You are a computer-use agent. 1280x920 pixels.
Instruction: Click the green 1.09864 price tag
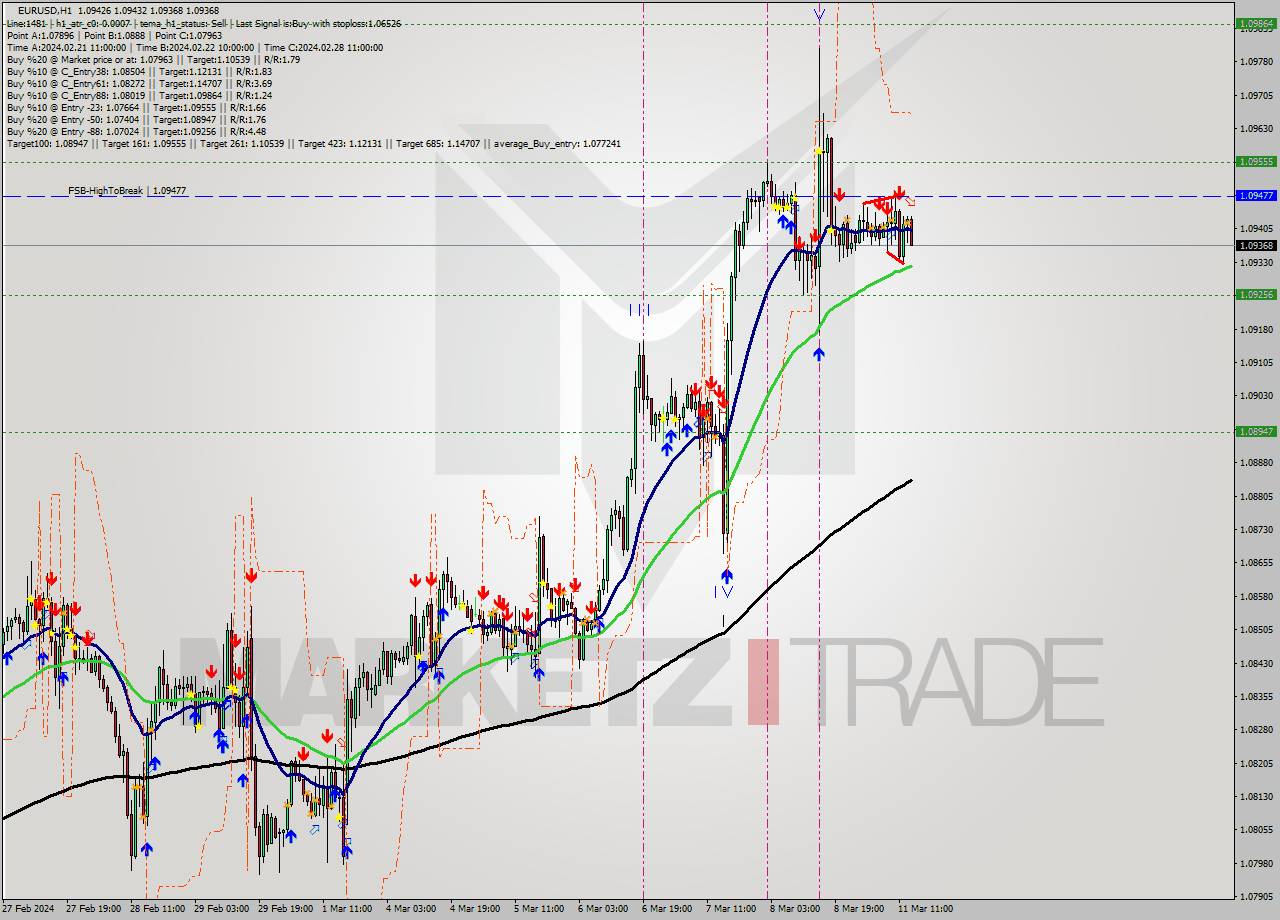[x=1255, y=23]
